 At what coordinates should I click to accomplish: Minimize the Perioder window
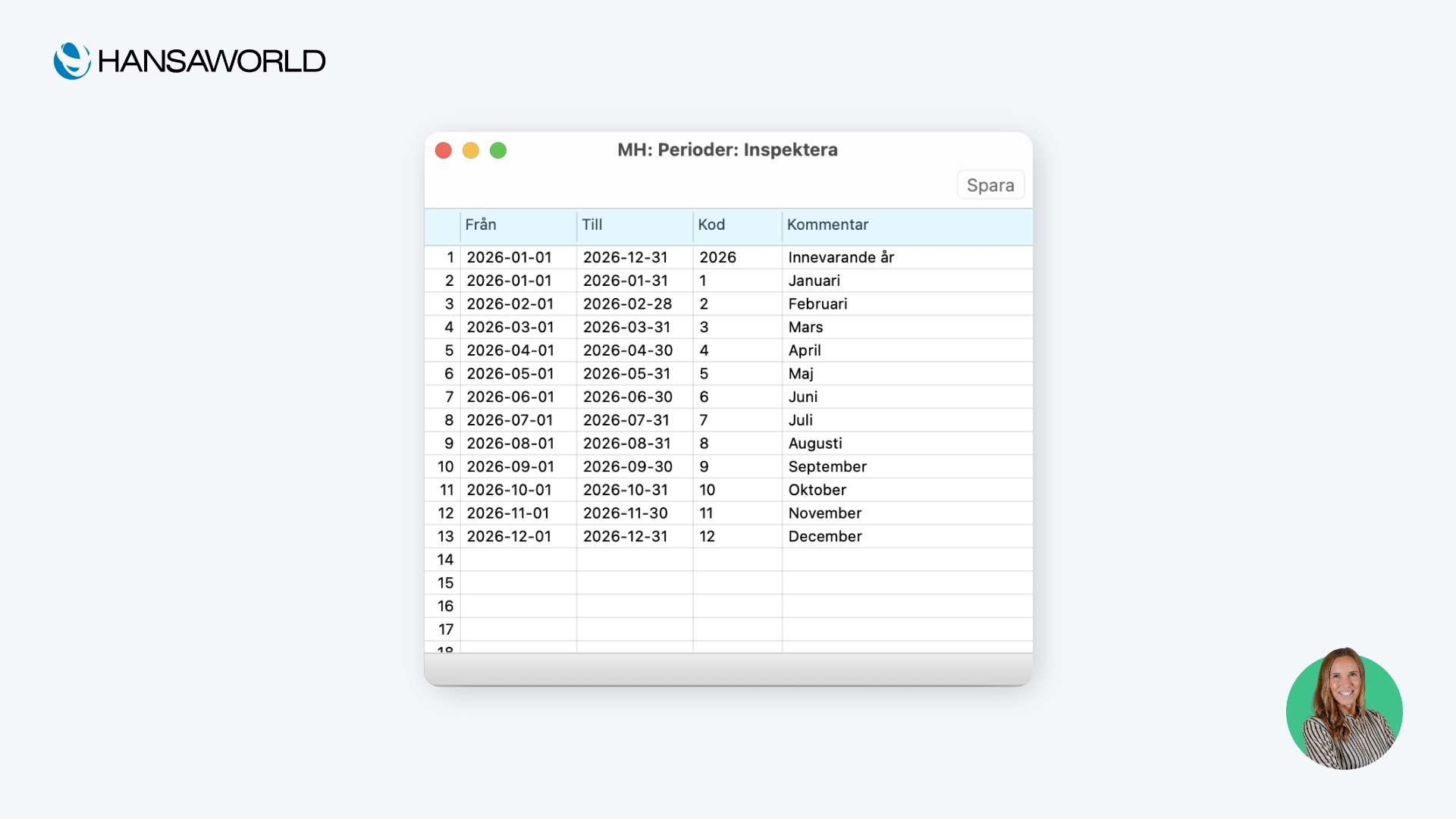click(471, 150)
